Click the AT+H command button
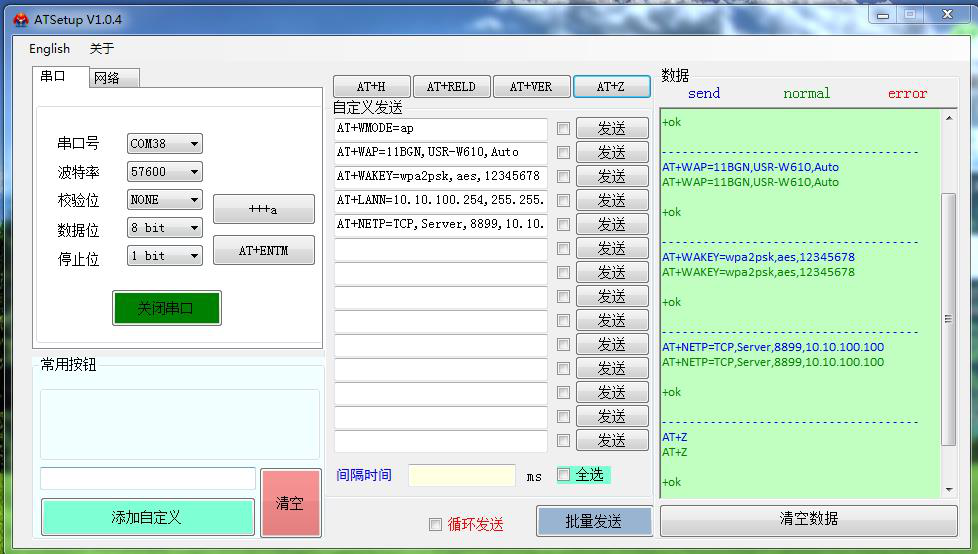 pos(370,87)
